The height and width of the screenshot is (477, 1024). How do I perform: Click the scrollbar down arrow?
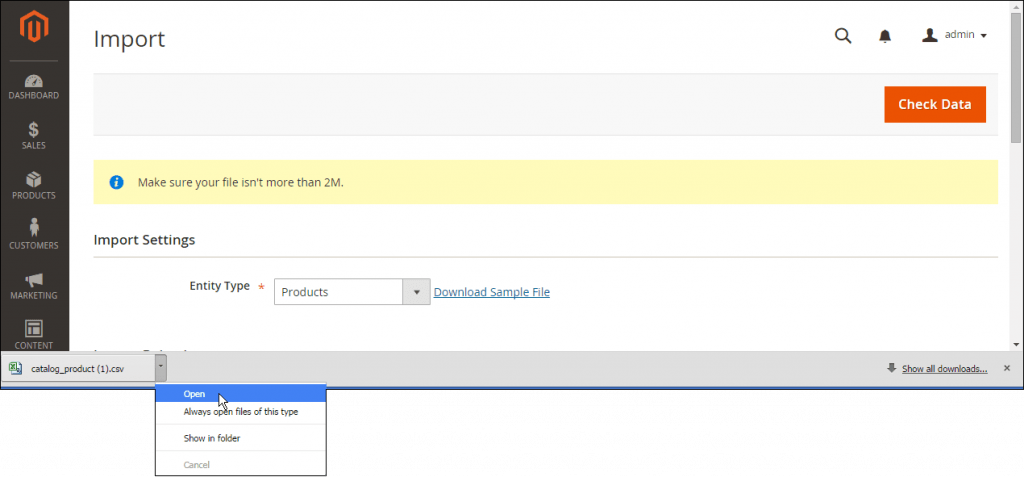1017,344
